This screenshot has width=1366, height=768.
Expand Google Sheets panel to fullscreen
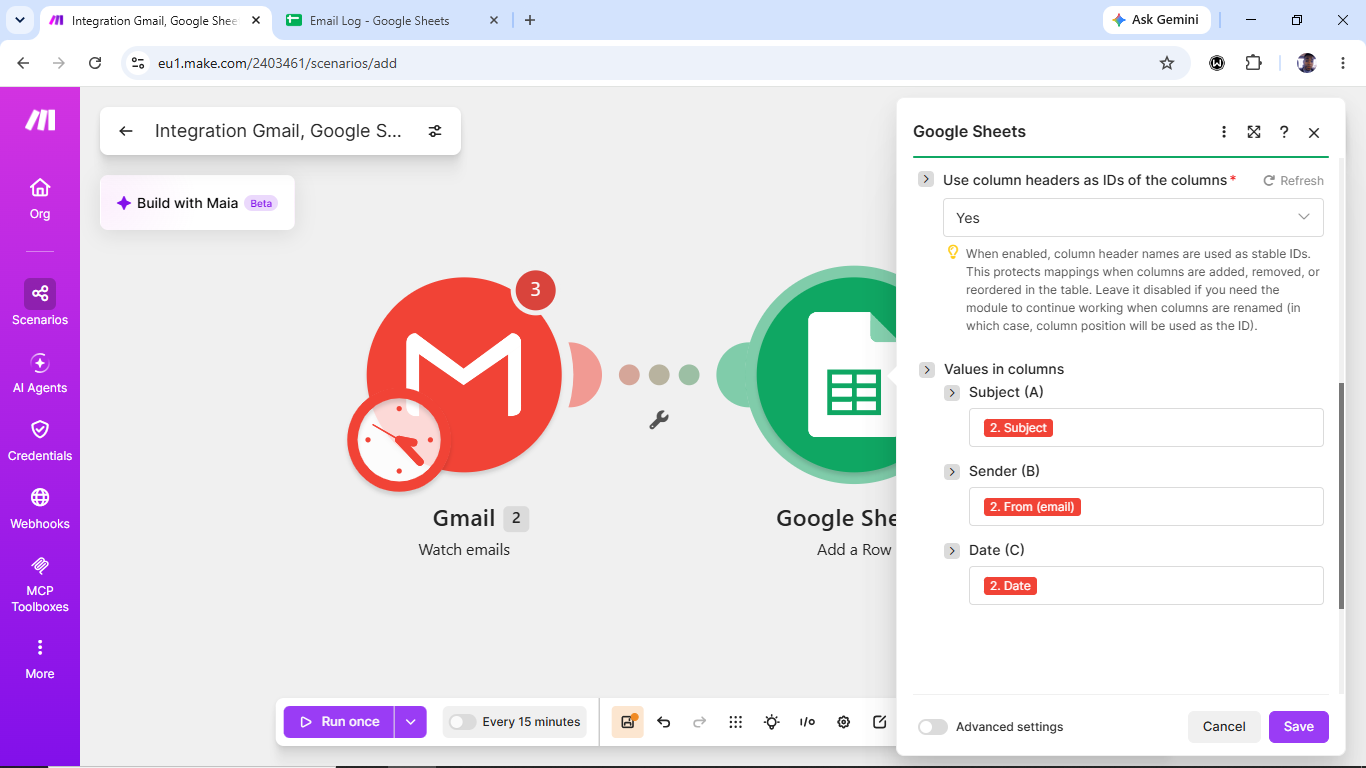tap(1254, 132)
